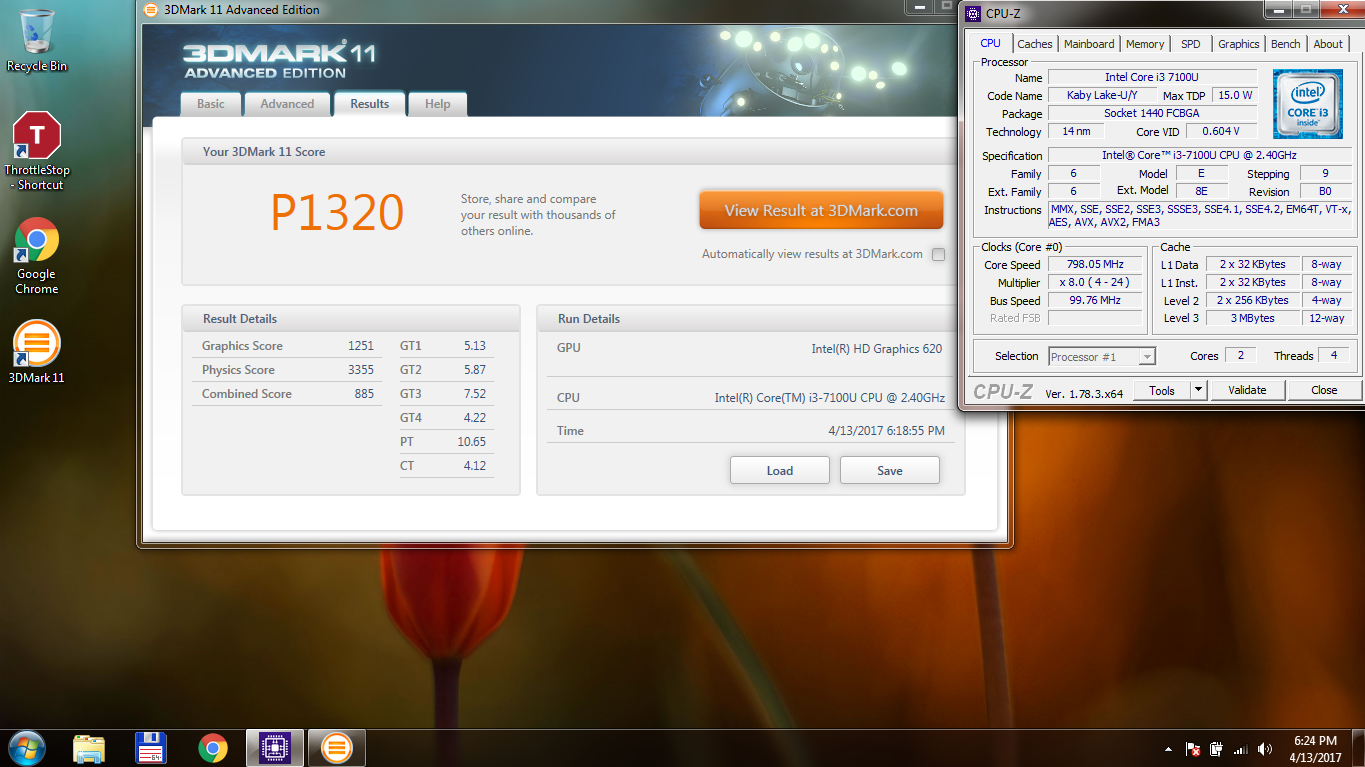Launch ThrottleStop shortcut on desktop
This screenshot has height=767, width=1365.
37,151
